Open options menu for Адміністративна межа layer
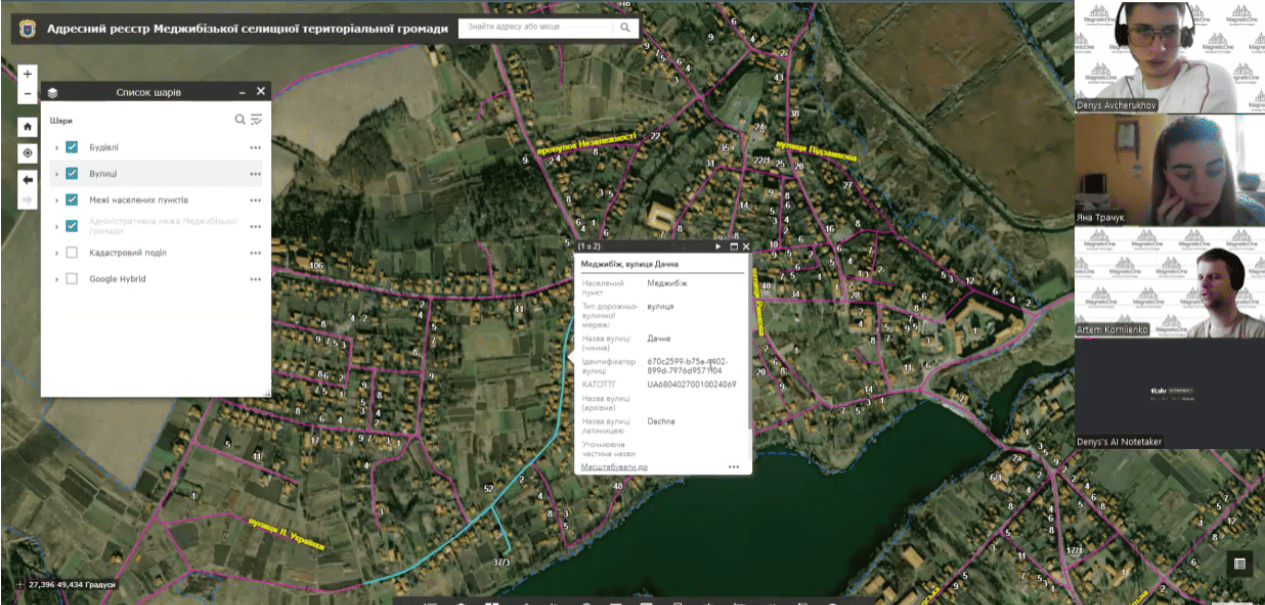The width and height of the screenshot is (1265, 605). 256,226
